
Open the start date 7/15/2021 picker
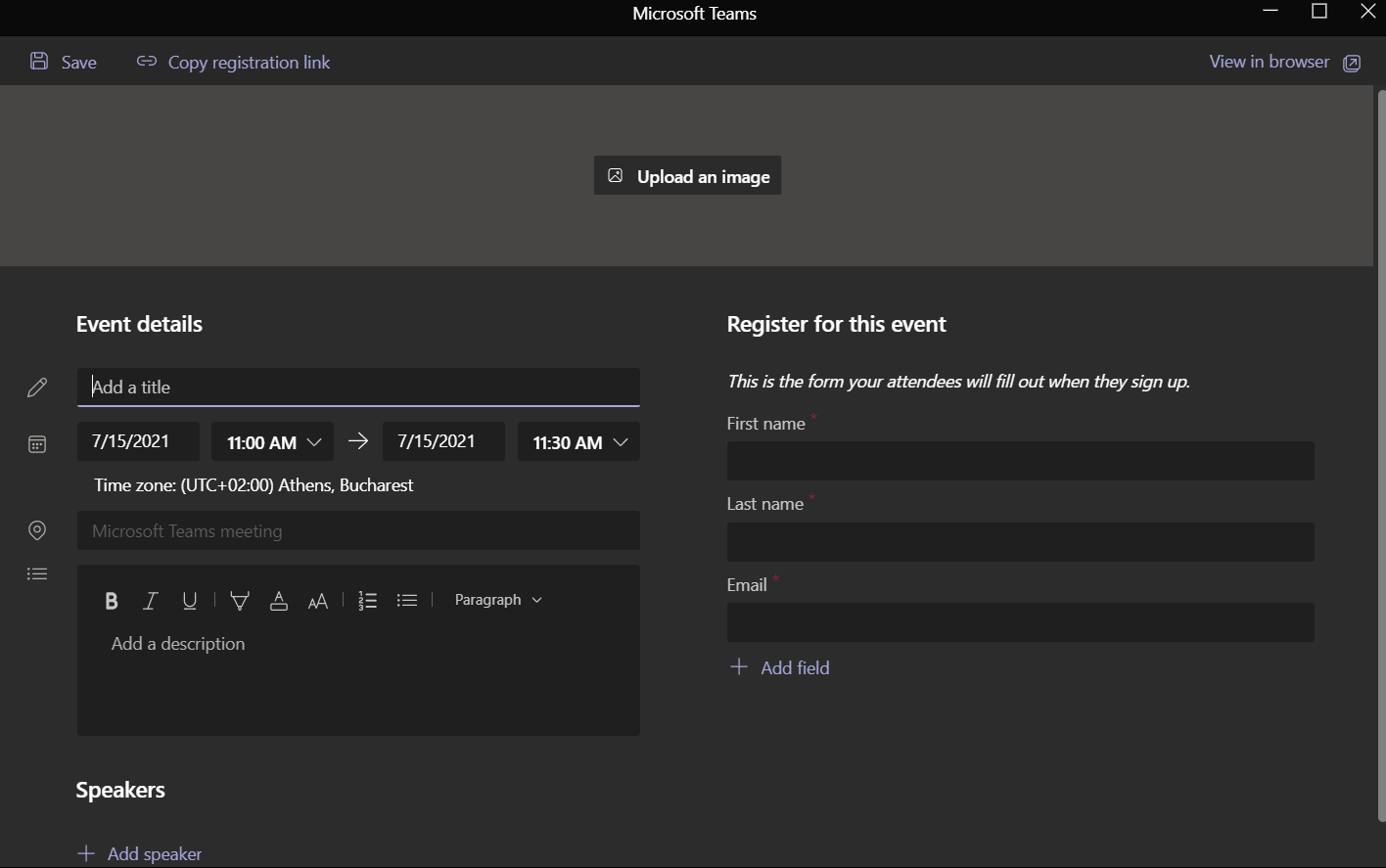[x=138, y=441]
